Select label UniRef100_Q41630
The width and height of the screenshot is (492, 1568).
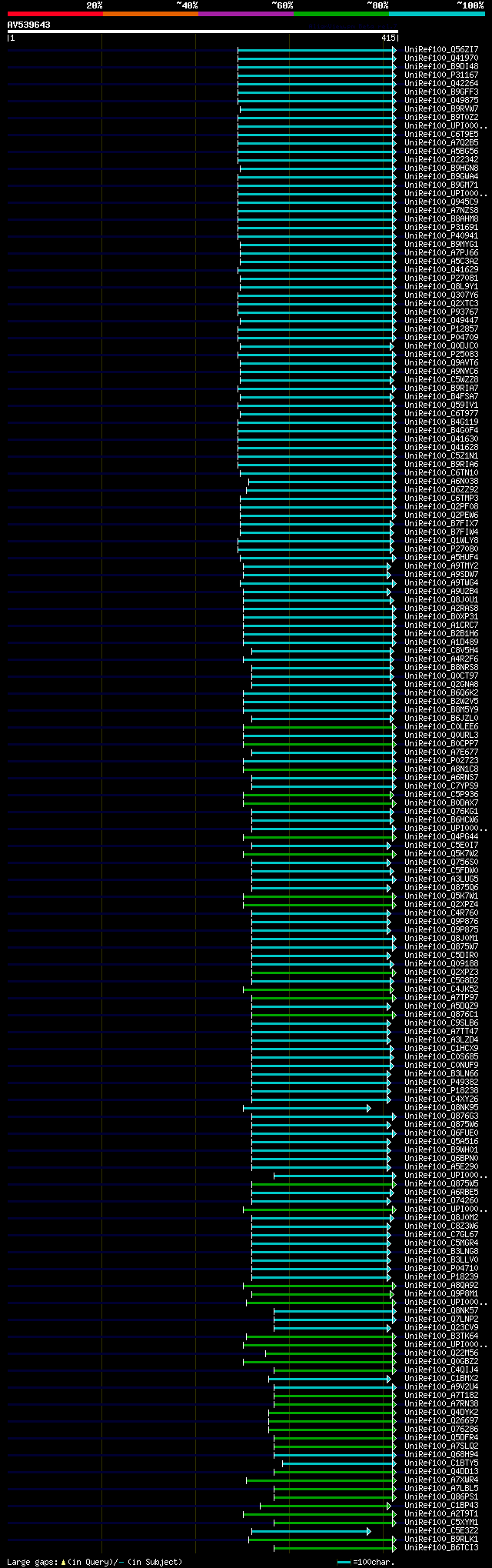441,439
